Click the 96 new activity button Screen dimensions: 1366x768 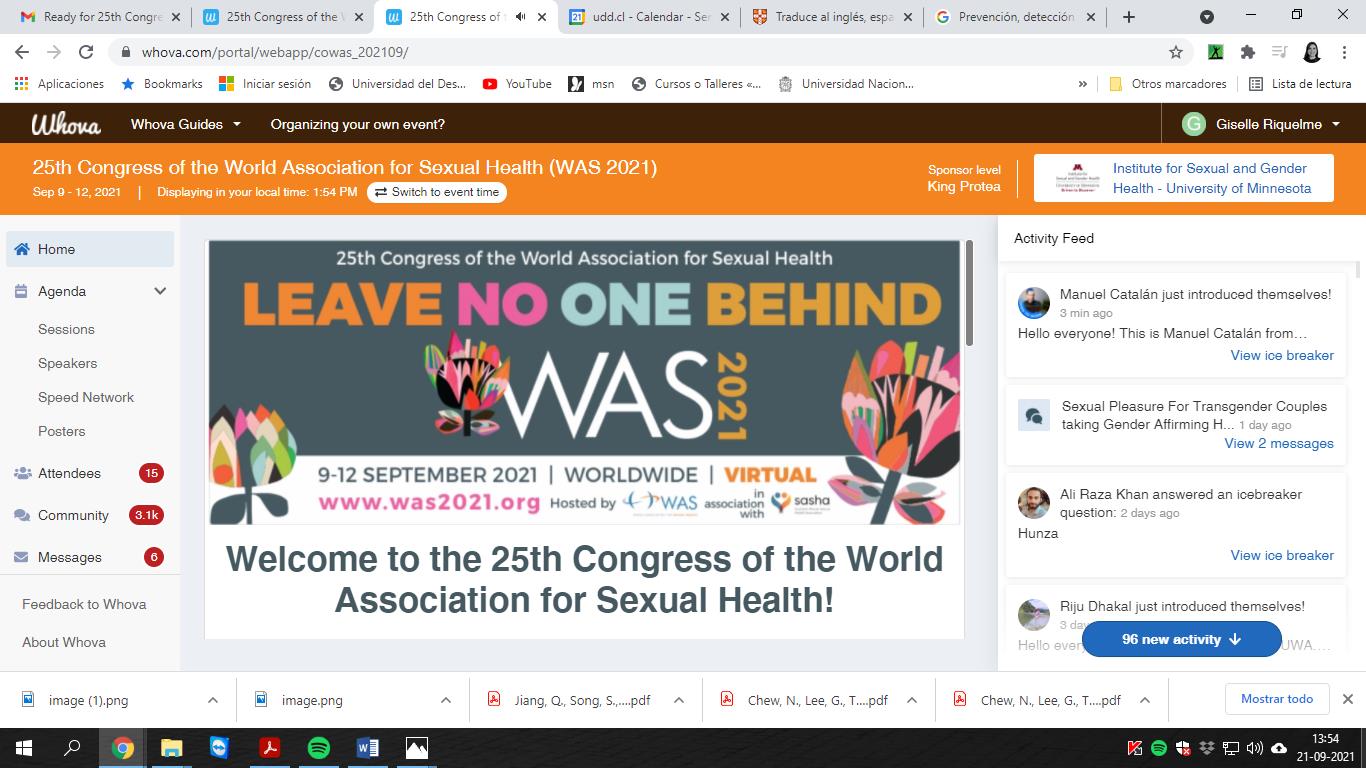1181,639
